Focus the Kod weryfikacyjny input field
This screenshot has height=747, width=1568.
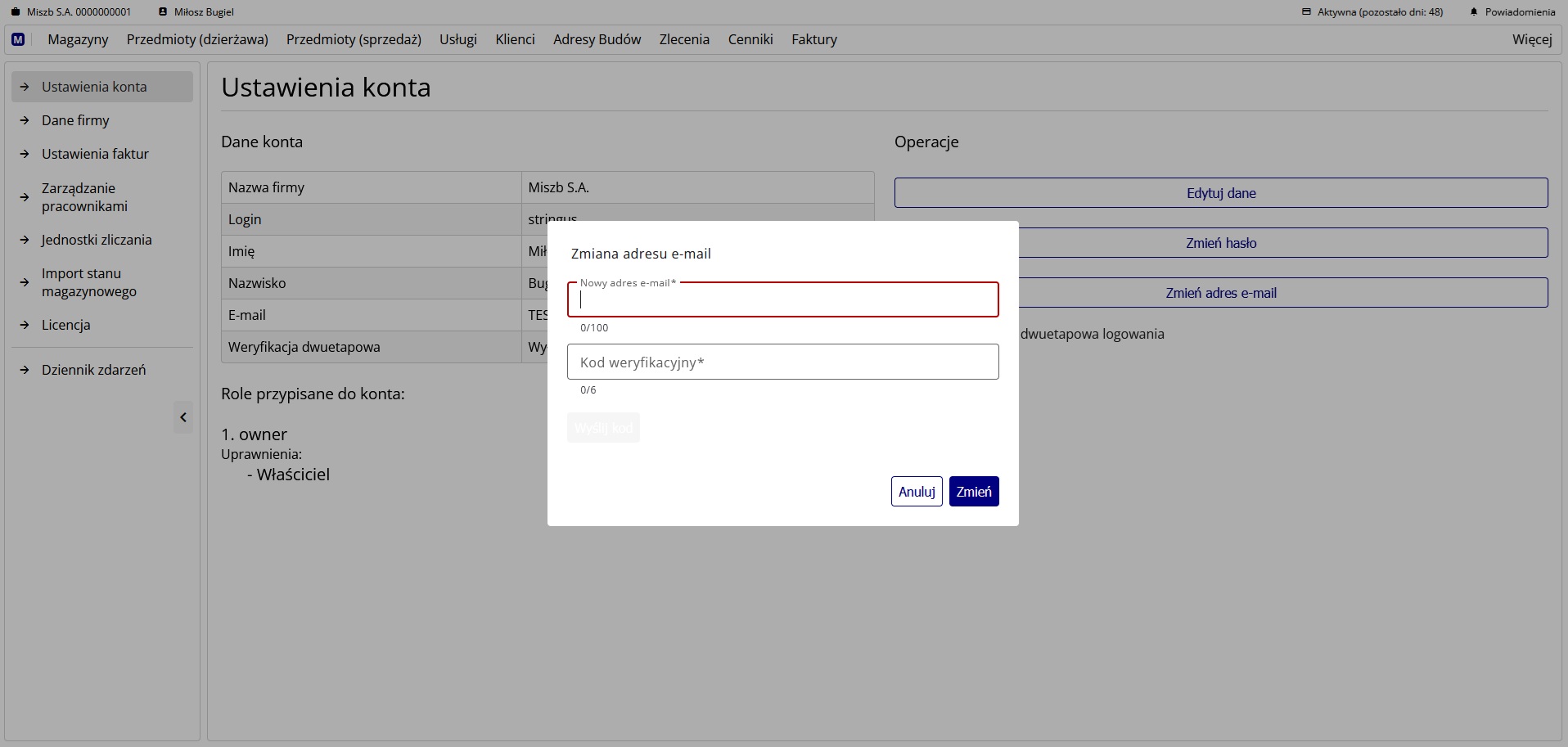tap(782, 362)
